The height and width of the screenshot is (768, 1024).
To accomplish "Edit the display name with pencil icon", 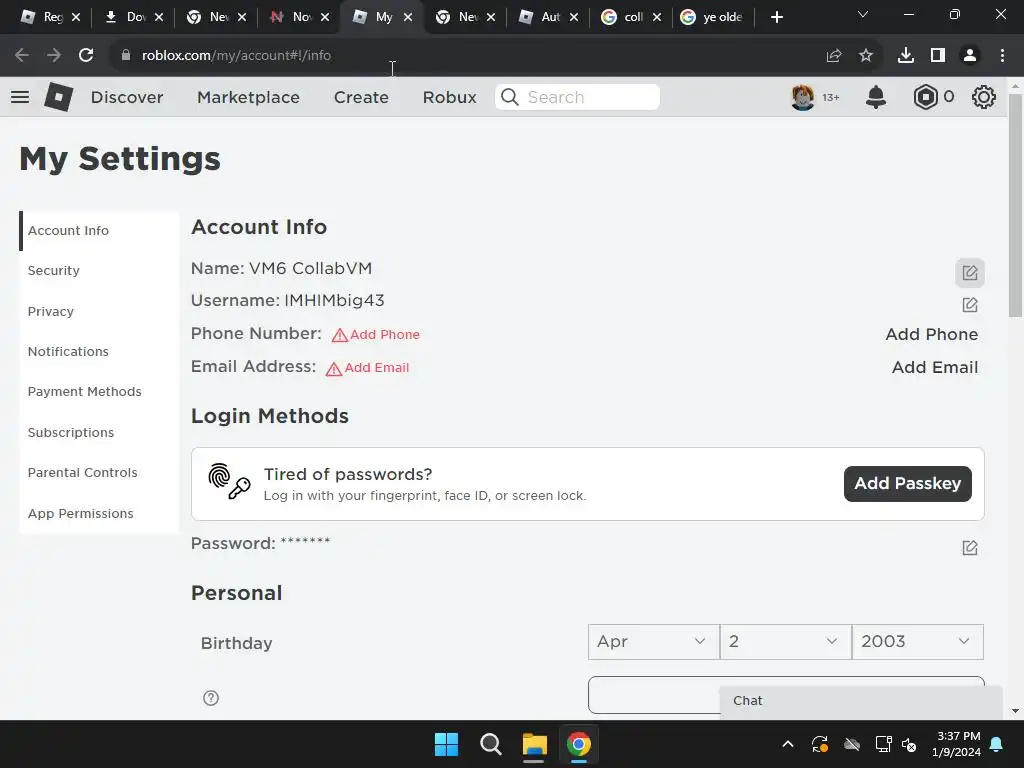I will coord(970,273).
